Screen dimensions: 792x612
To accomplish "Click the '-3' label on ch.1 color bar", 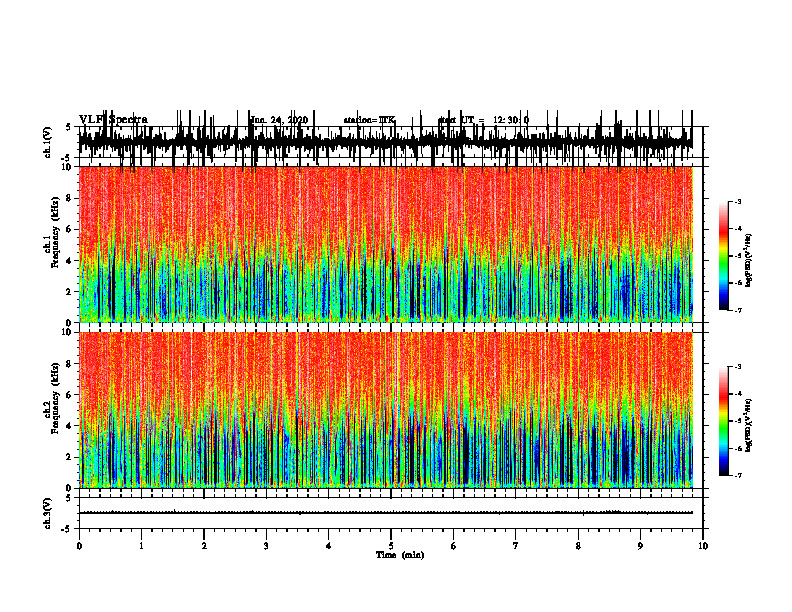I will (738, 202).
